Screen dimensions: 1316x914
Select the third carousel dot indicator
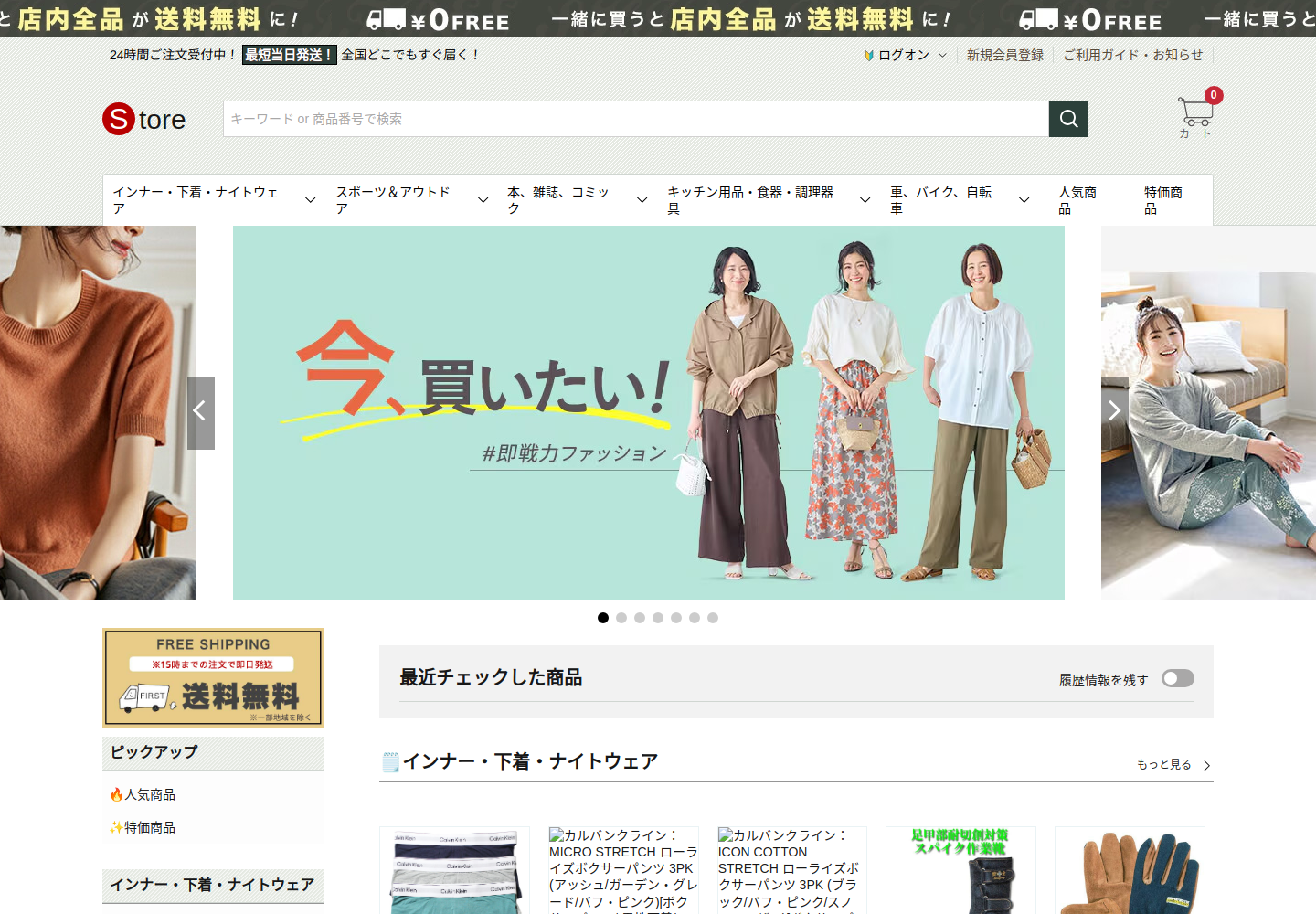point(640,618)
